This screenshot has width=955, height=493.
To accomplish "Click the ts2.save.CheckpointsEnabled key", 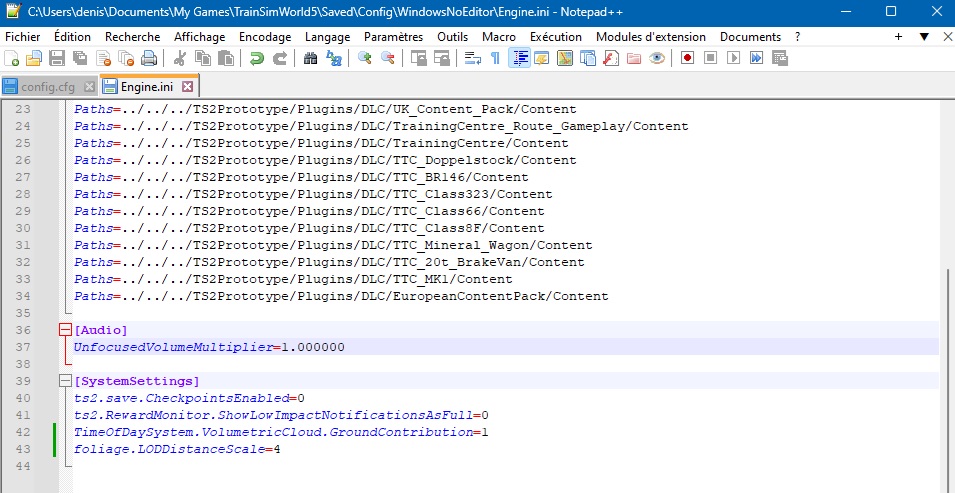I will 181,399.
